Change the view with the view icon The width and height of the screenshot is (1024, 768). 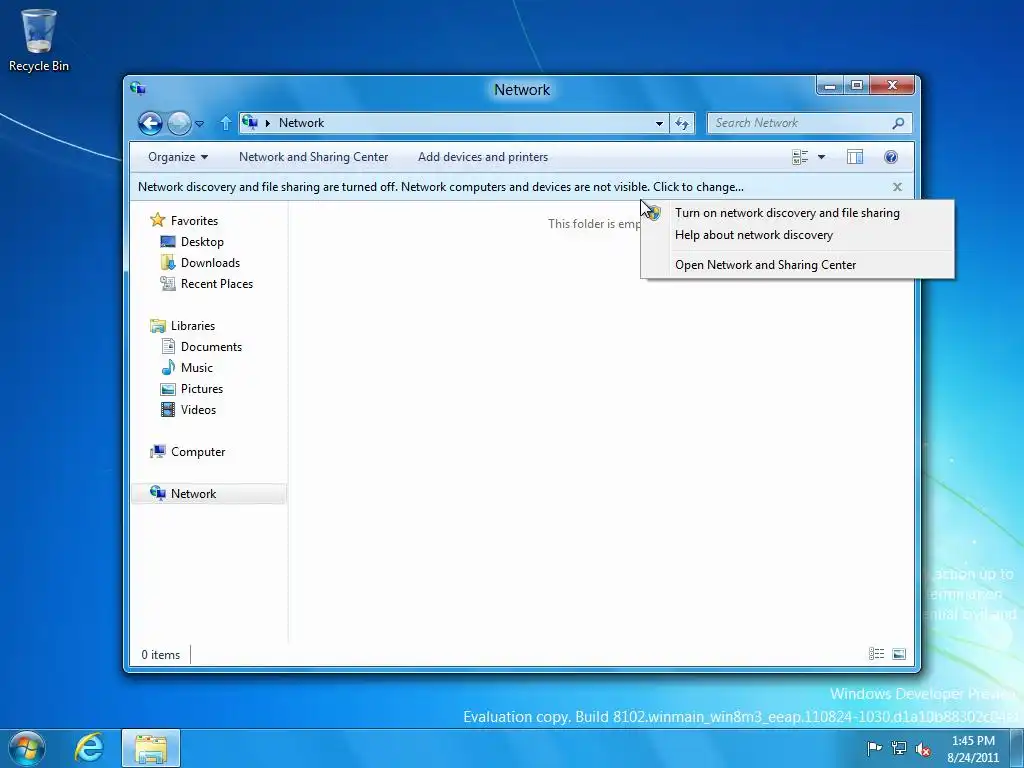pyautogui.click(x=800, y=157)
